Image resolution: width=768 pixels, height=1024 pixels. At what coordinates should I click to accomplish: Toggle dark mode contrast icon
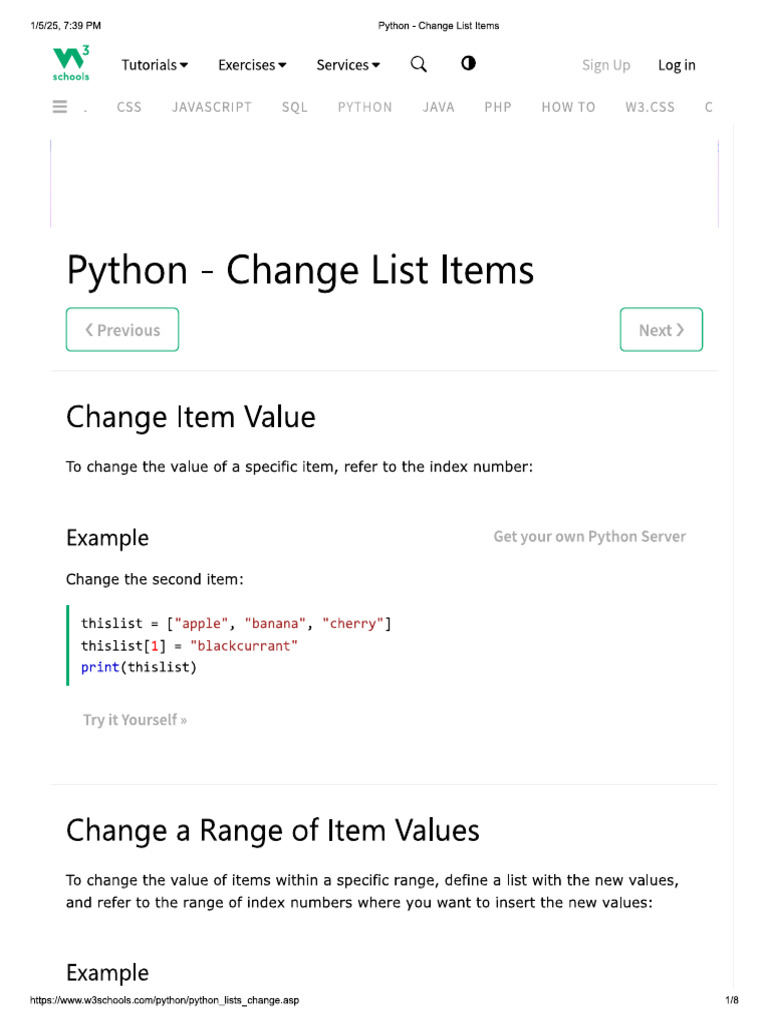tap(468, 63)
